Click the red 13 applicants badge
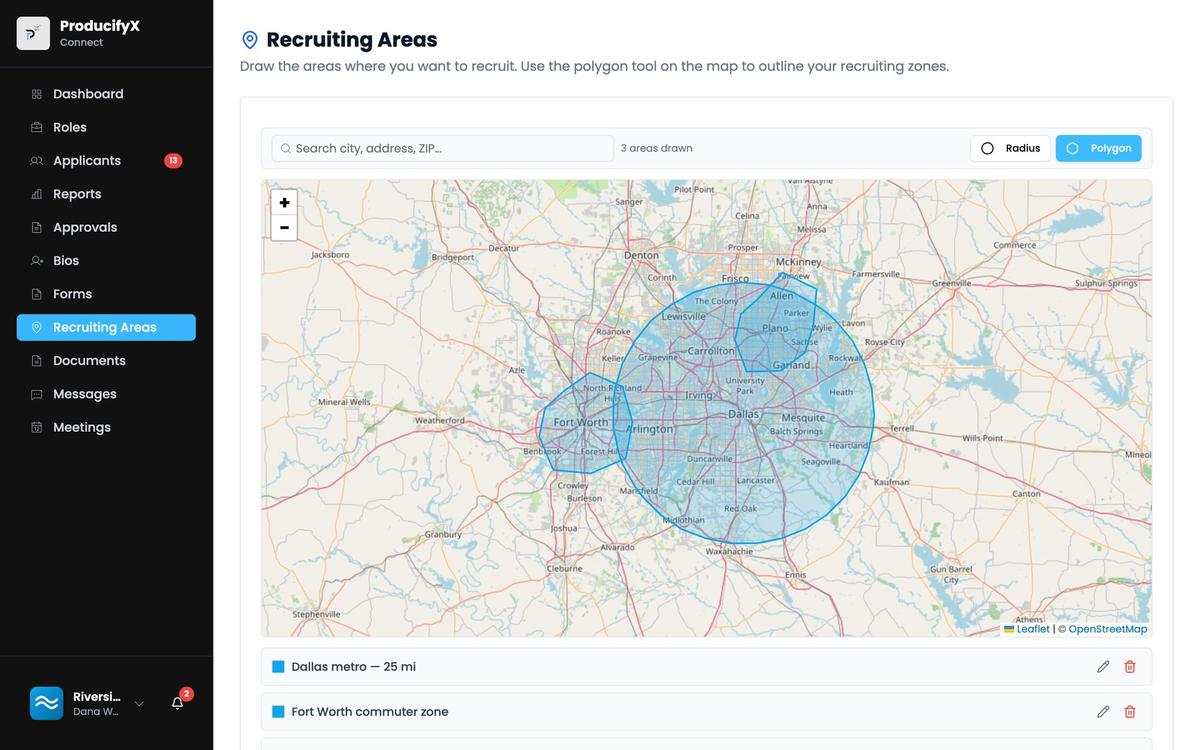The height and width of the screenshot is (750, 1200). click(x=173, y=160)
